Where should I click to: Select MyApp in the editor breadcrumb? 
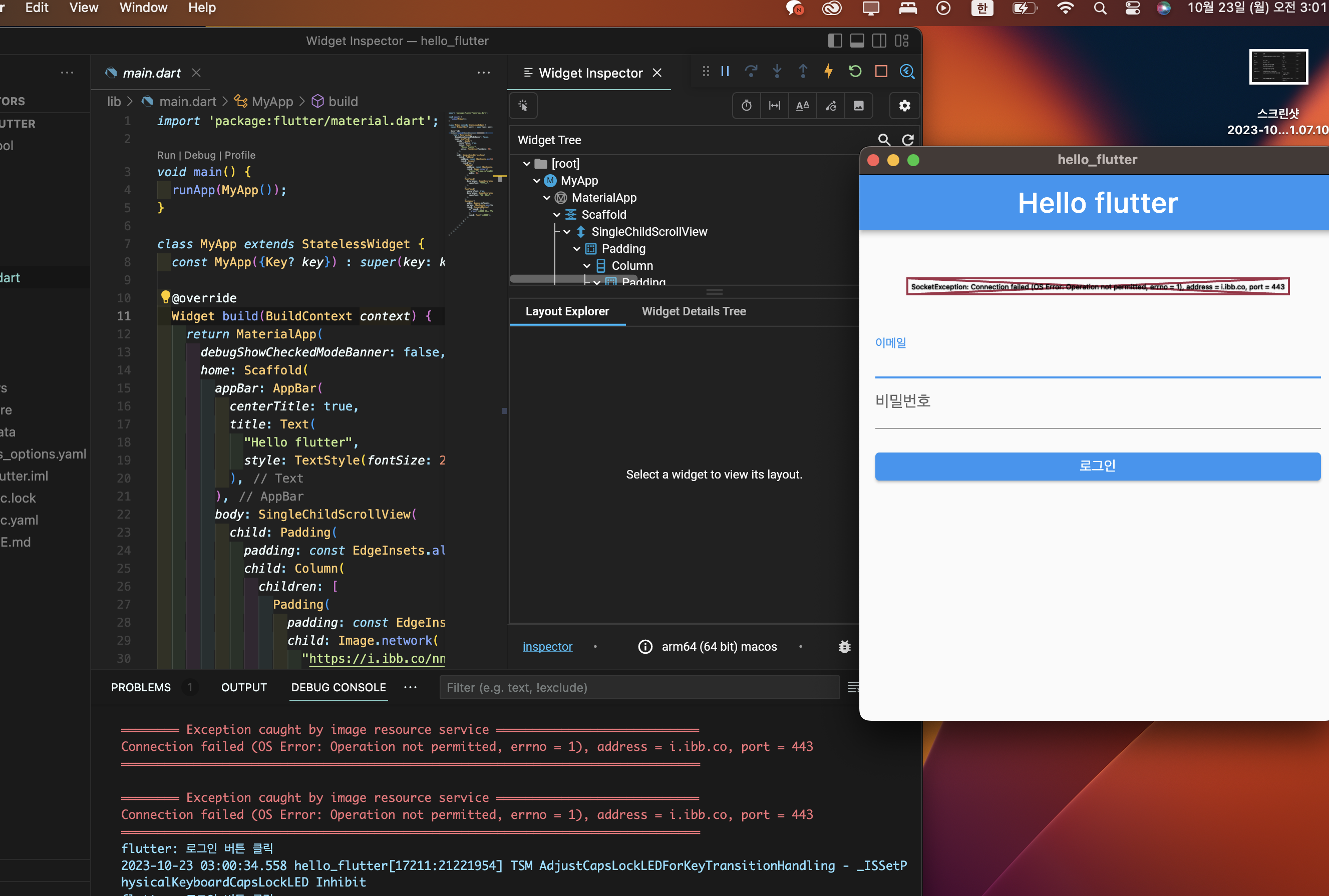click(x=272, y=102)
